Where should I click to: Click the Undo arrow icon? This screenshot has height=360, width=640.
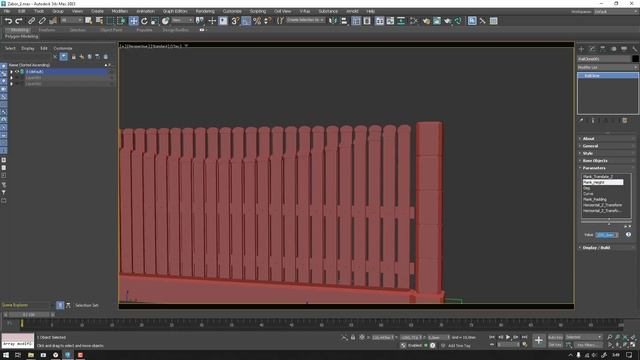pyautogui.click(x=8, y=21)
